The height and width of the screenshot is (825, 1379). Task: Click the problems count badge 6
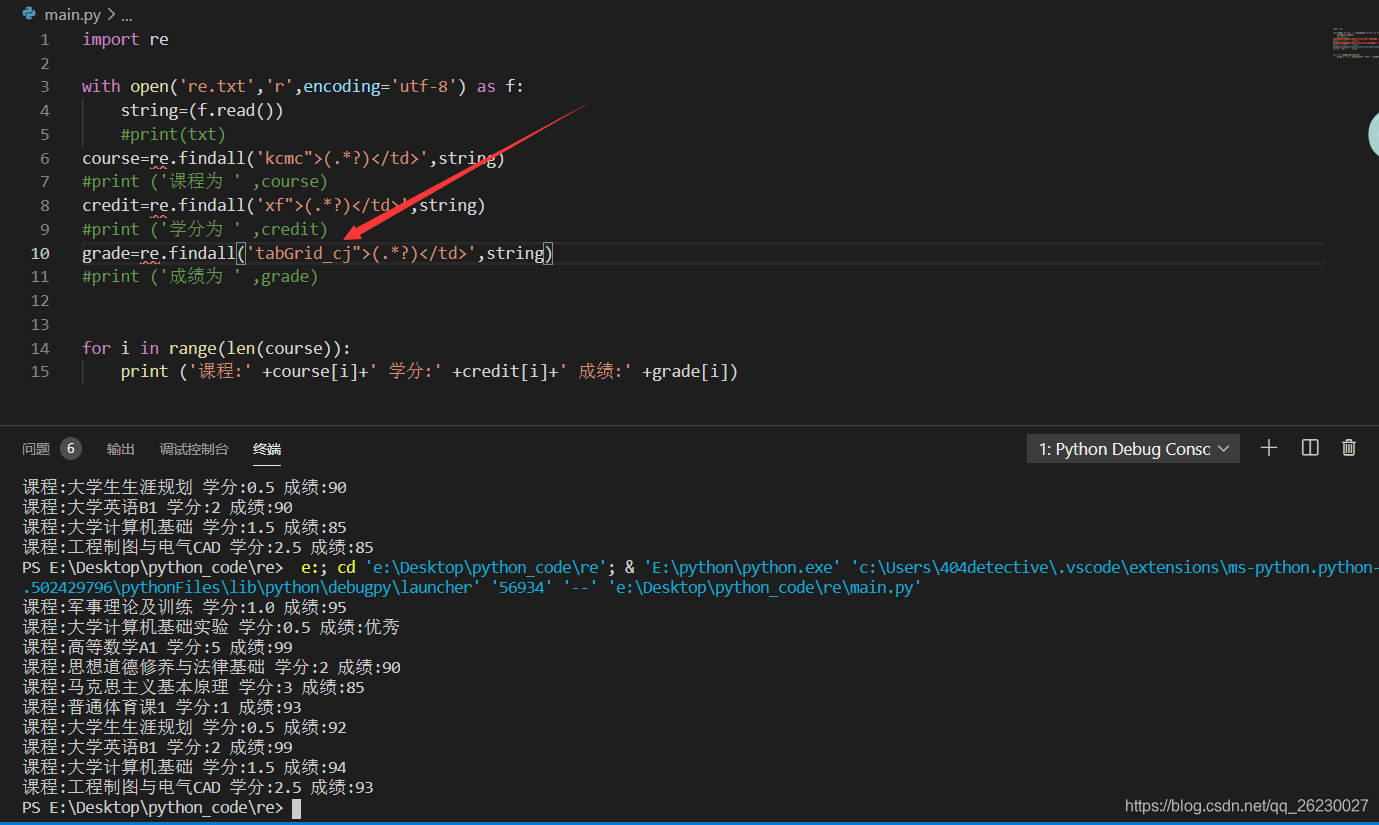[x=70, y=449]
